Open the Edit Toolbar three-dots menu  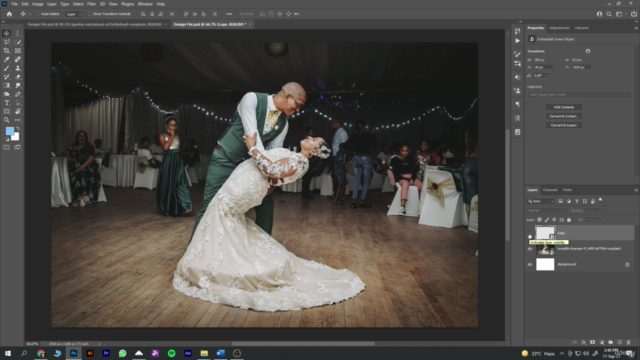tap(18, 120)
